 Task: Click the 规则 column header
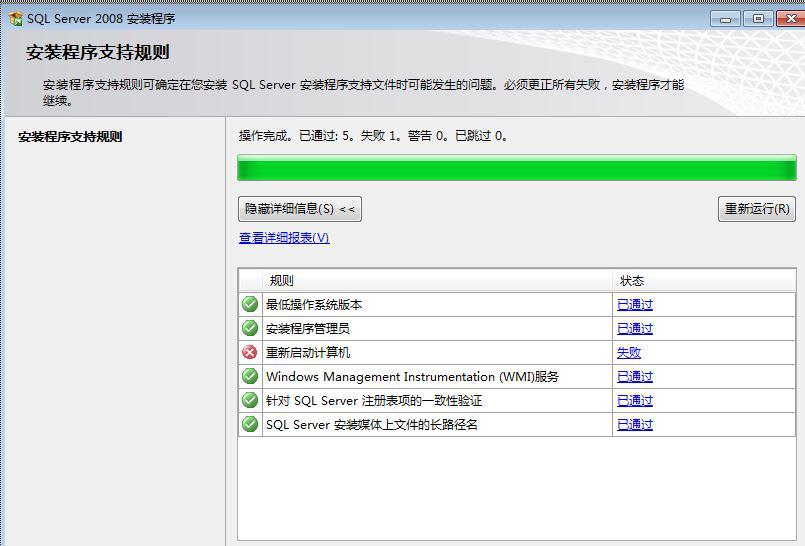[437, 280]
